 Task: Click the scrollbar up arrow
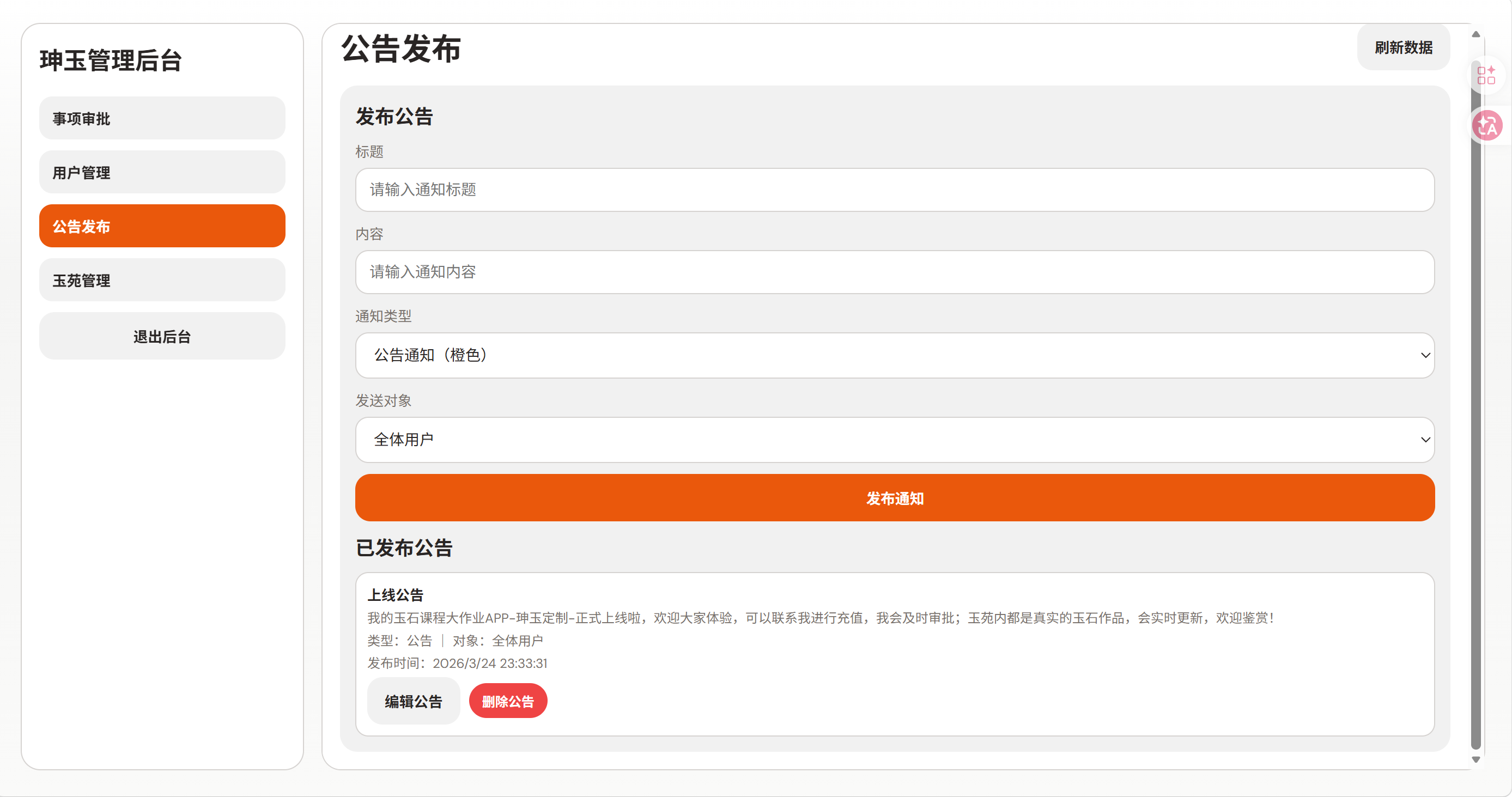(1475, 34)
